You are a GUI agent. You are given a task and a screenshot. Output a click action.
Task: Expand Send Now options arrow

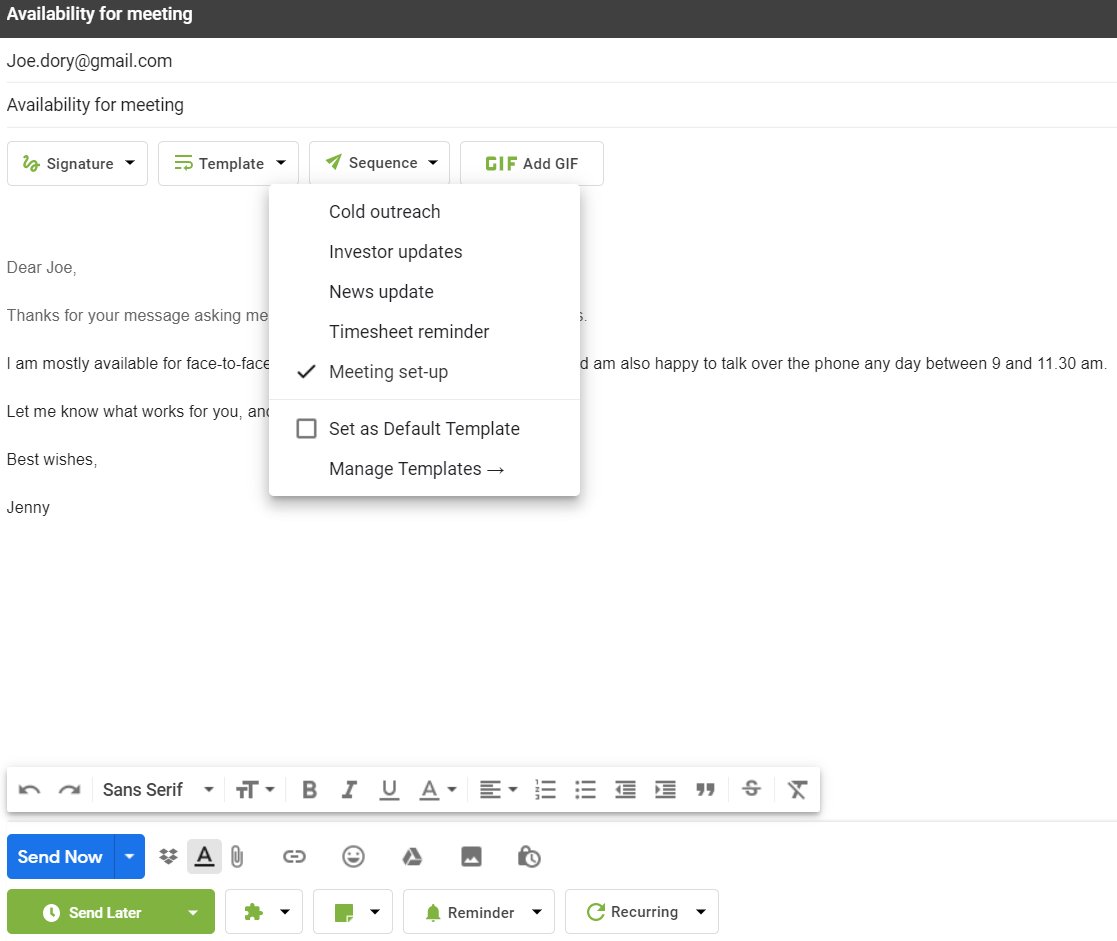tap(130, 856)
